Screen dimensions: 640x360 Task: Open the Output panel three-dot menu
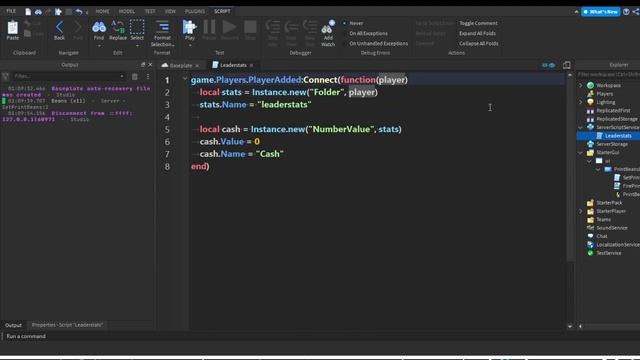point(148,76)
